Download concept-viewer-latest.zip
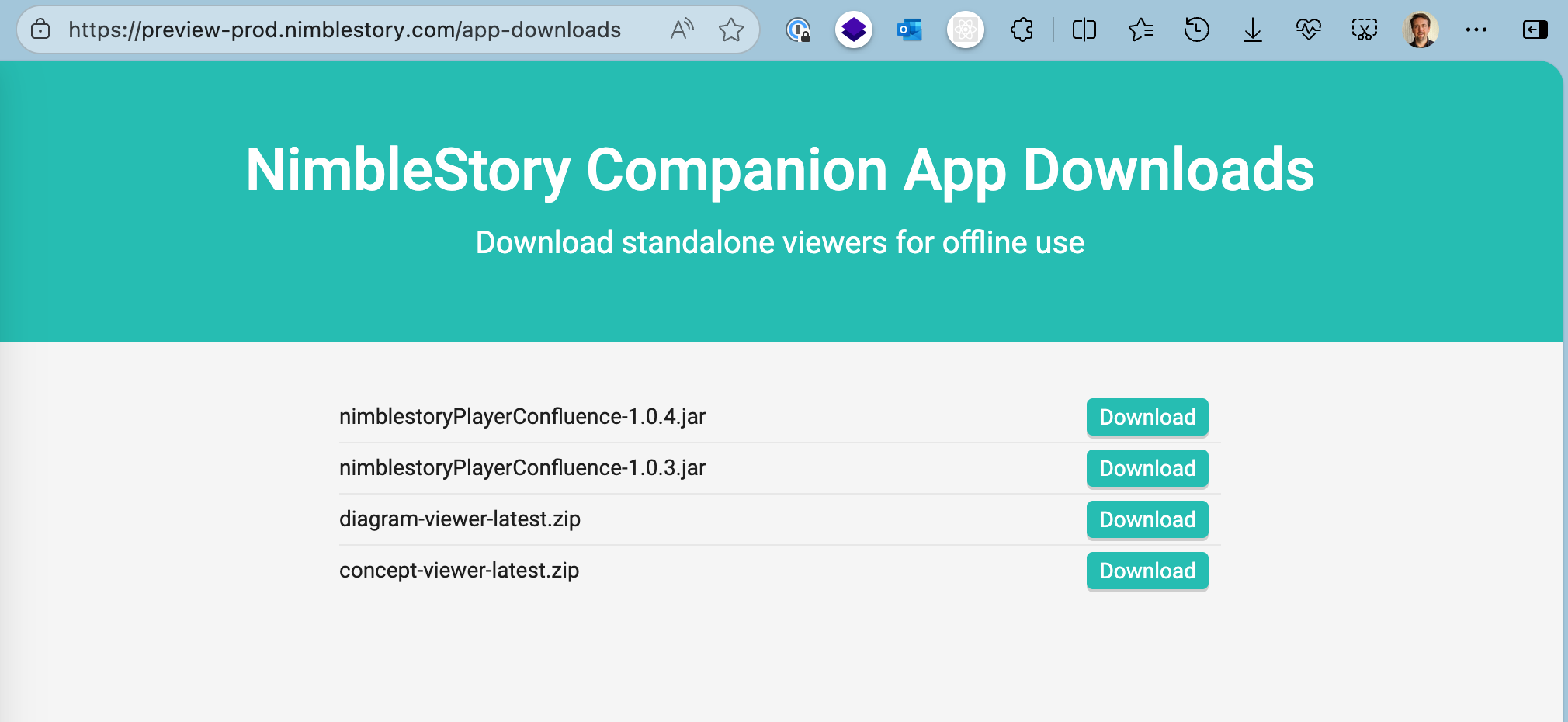Image resolution: width=1568 pixels, height=722 pixels. click(1147, 571)
